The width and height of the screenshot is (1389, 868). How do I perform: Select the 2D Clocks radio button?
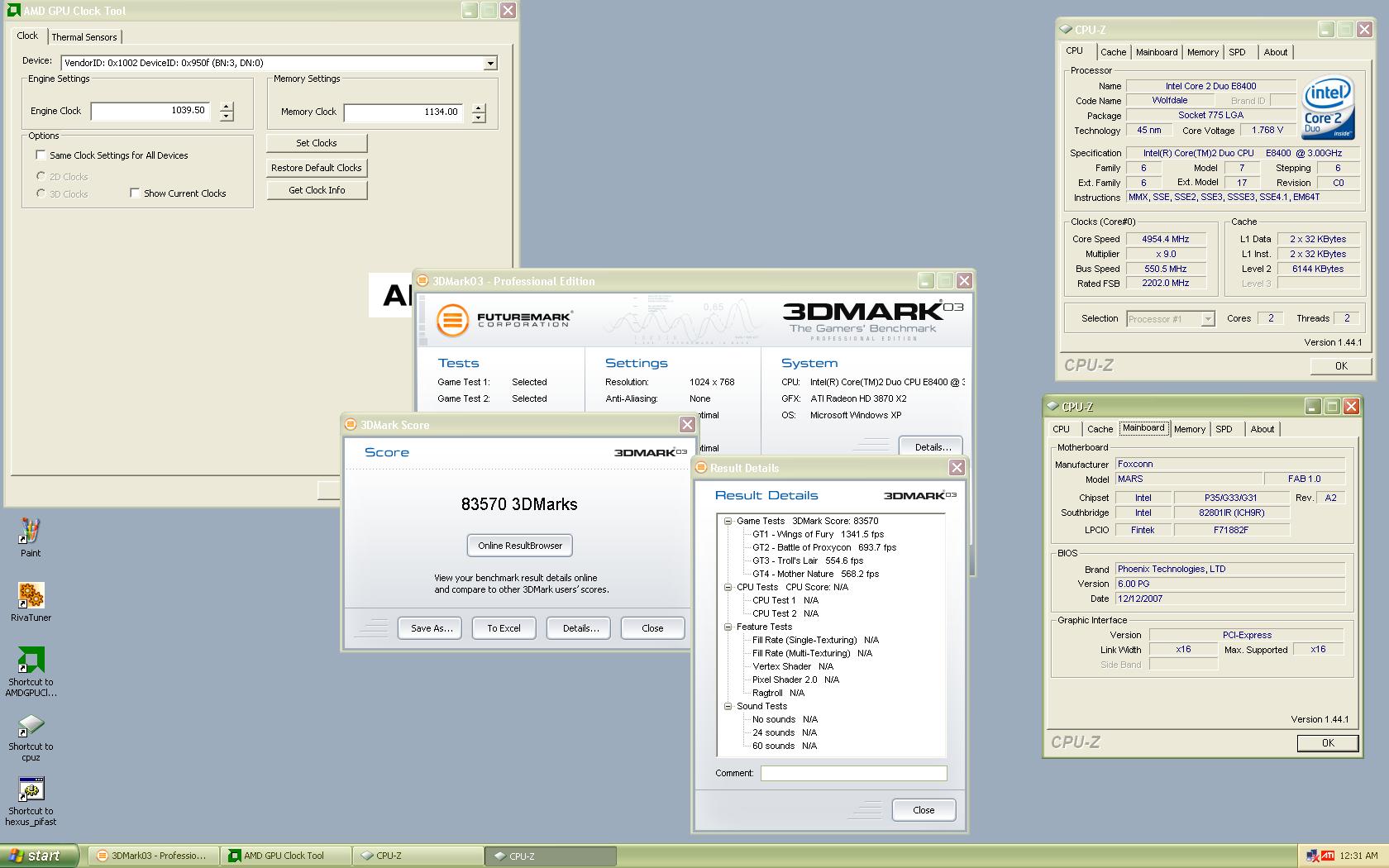pyautogui.click(x=41, y=176)
